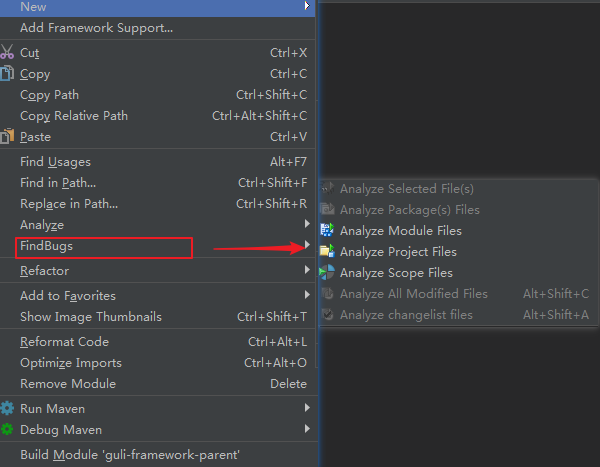Open Find in Path...

pos(158,183)
